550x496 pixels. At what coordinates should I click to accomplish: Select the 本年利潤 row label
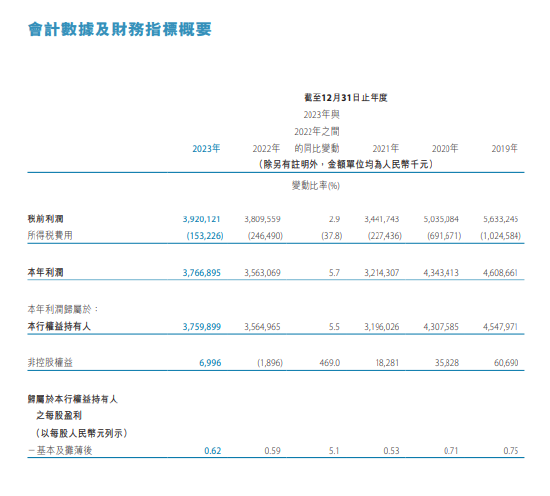click(46, 272)
